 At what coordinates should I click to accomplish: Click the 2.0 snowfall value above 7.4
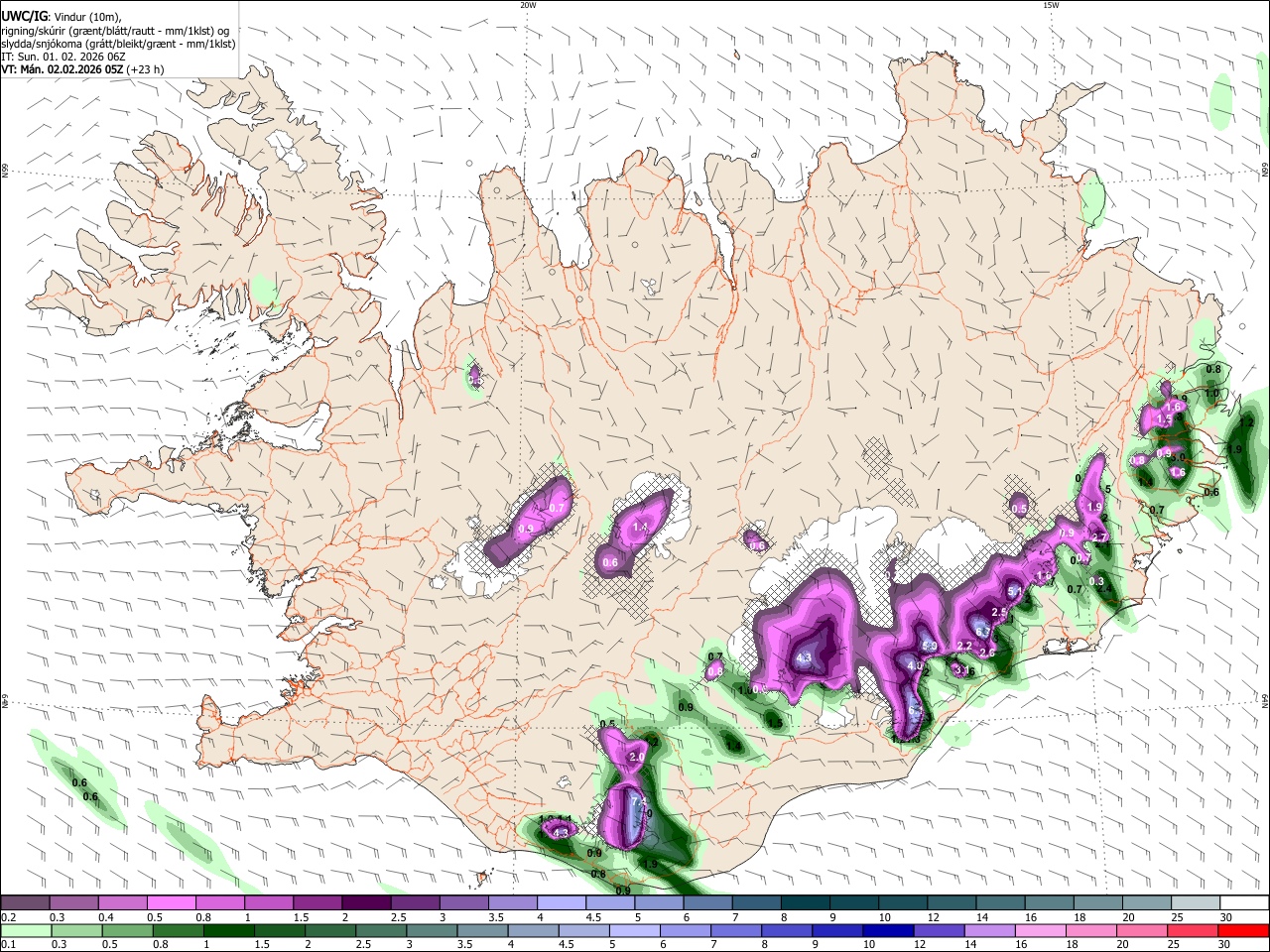637,757
